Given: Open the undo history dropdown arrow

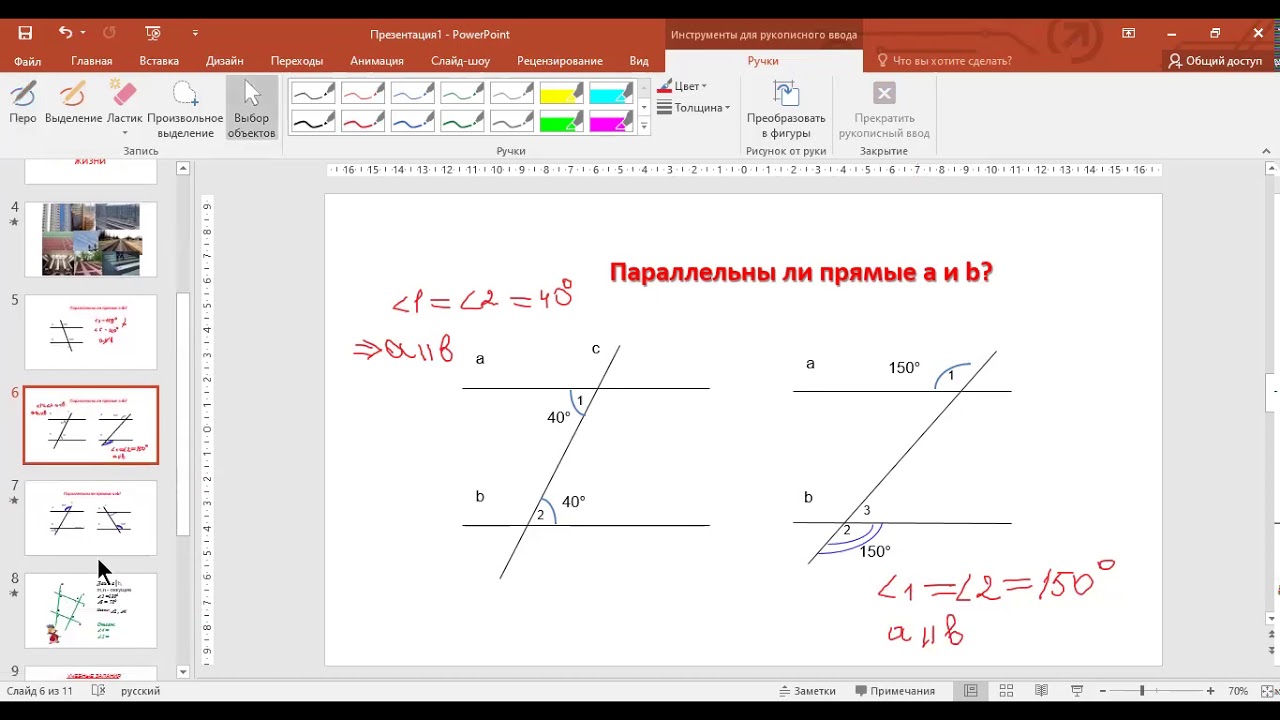Looking at the screenshot, I should (82, 33).
